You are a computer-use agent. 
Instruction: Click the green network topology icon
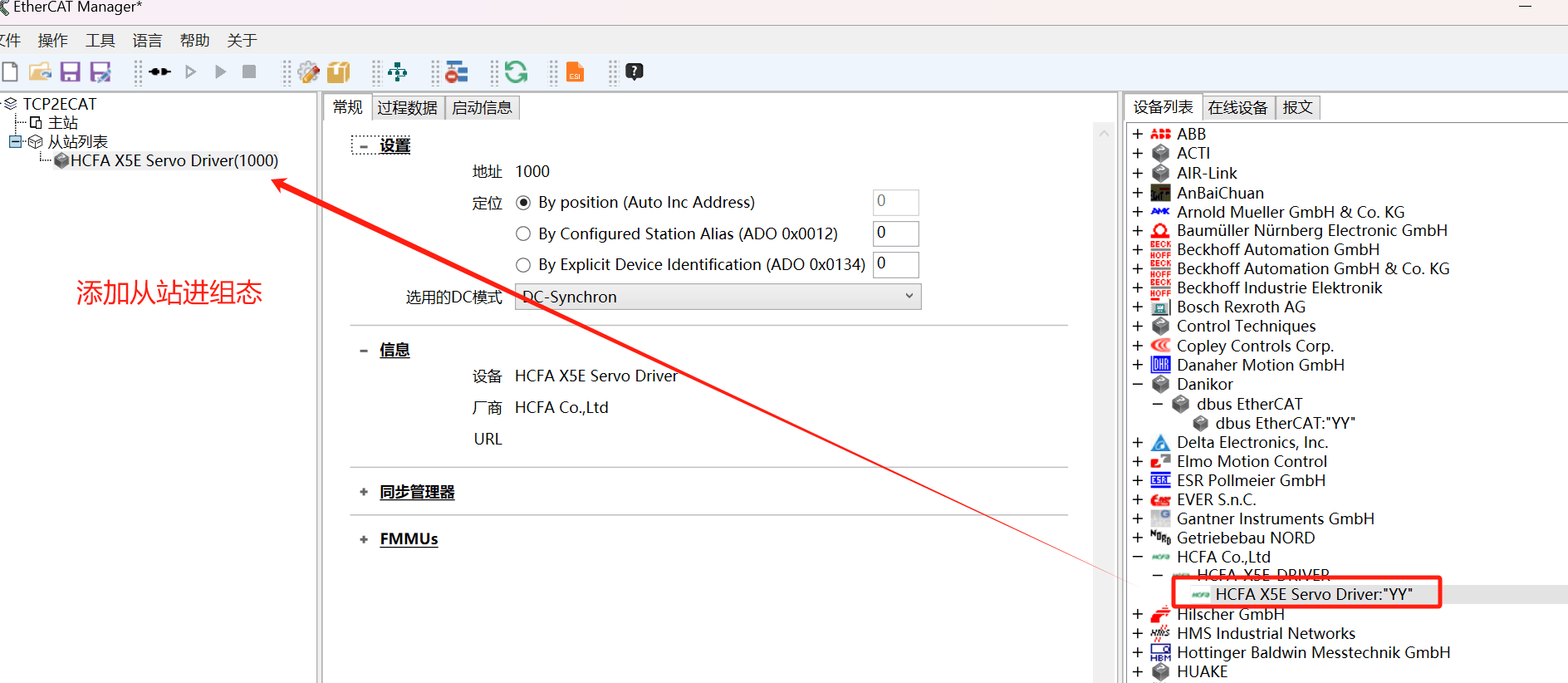click(398, 72)
